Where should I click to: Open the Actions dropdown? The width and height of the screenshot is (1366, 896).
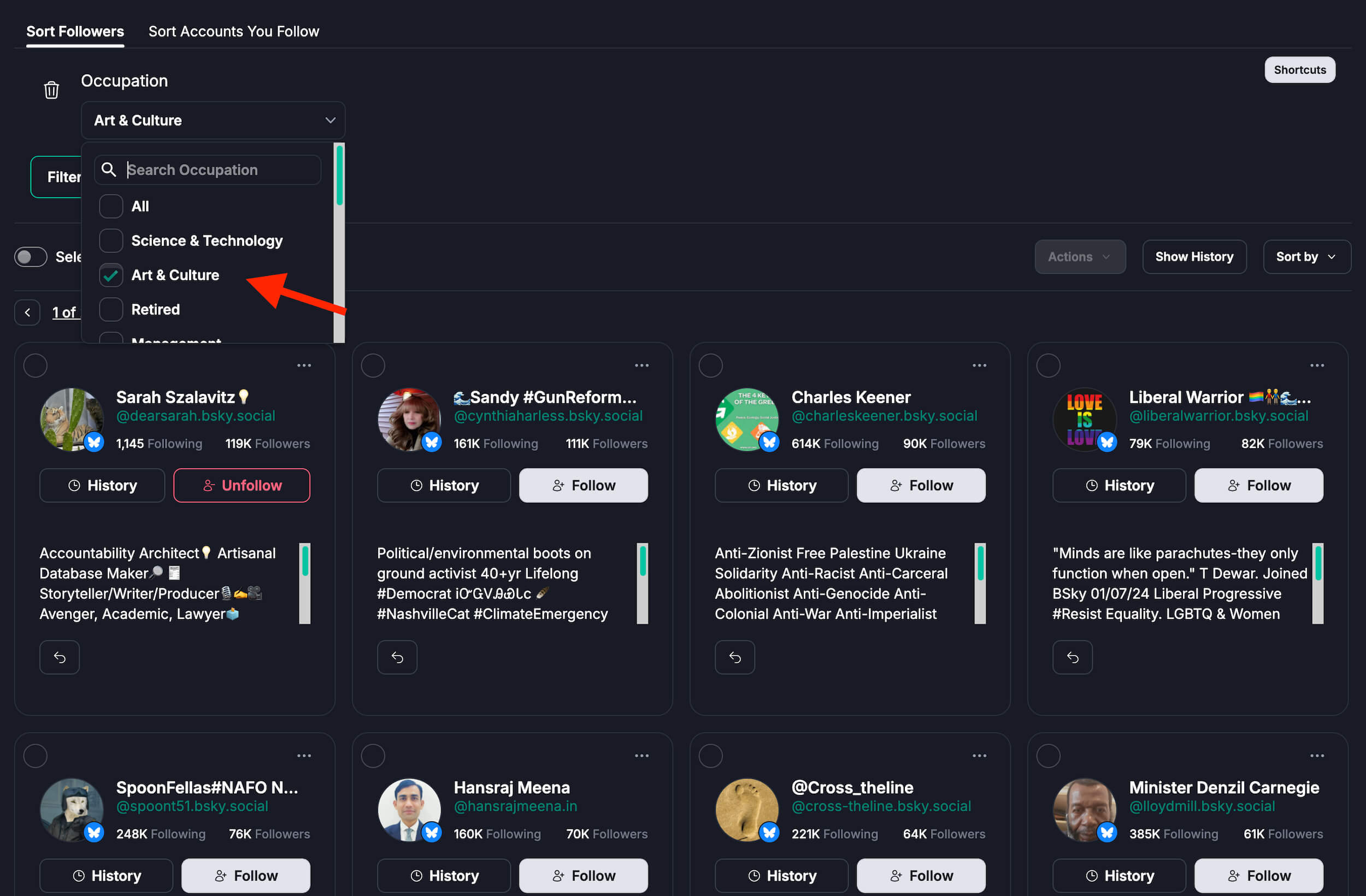[x=1079, y=257]
